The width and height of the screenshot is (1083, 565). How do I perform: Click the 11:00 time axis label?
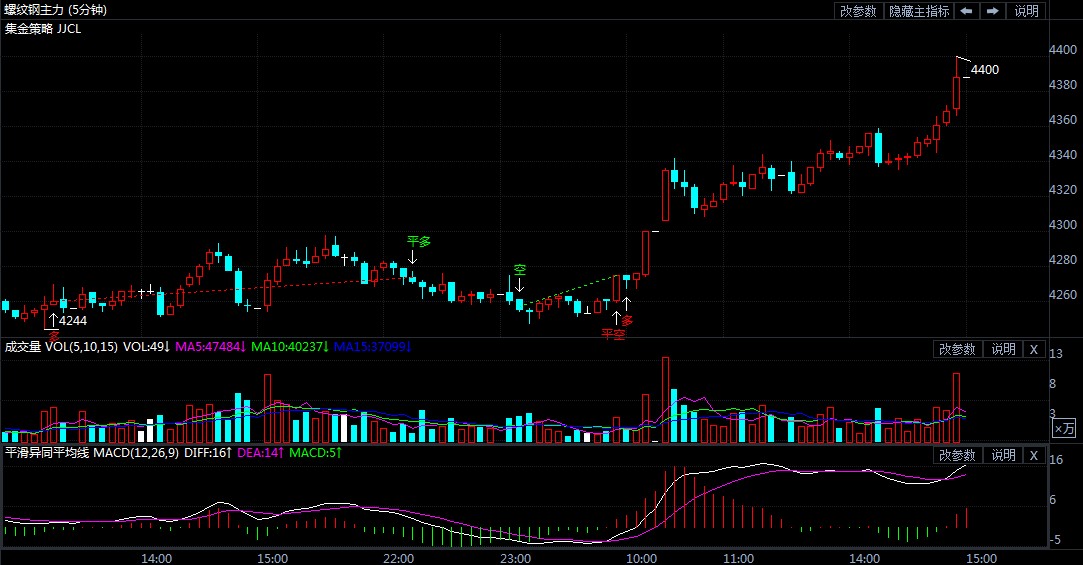738,559
